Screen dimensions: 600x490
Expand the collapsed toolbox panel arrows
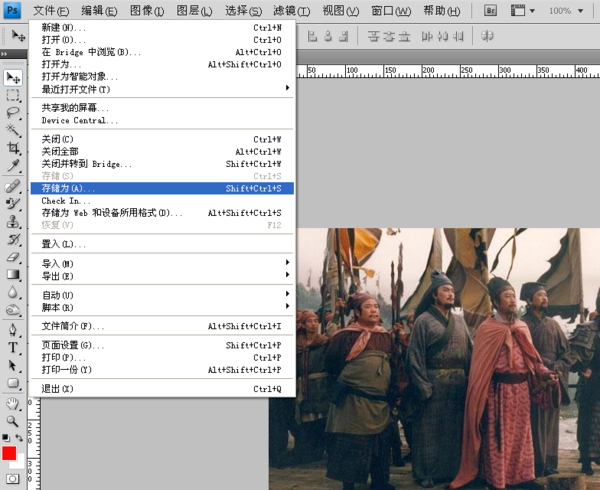click(4, 54)
